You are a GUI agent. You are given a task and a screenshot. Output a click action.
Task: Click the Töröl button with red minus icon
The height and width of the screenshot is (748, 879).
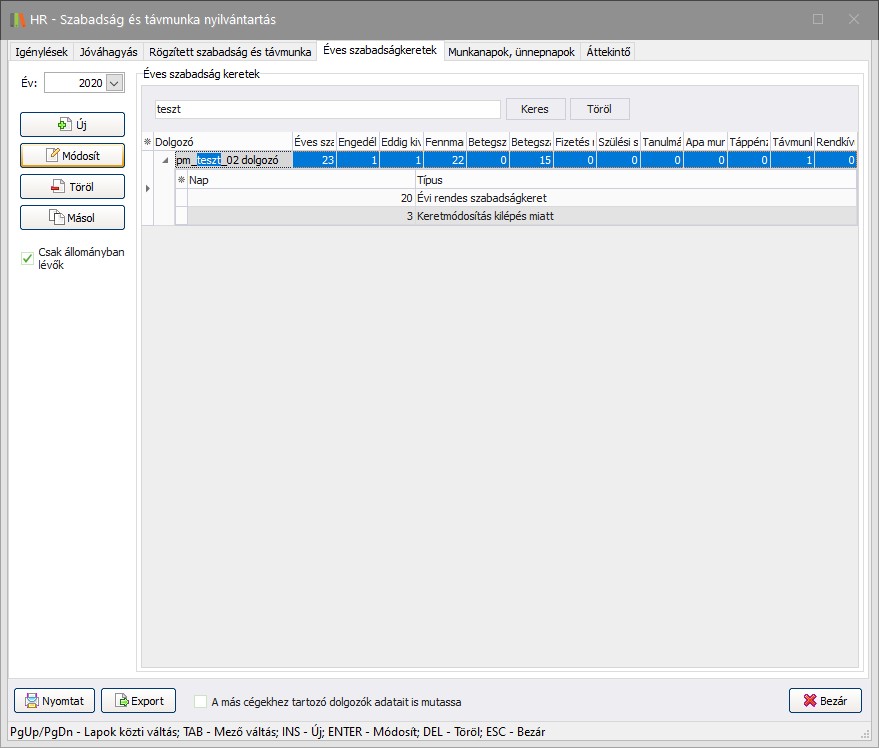click(x=72, y=187)
